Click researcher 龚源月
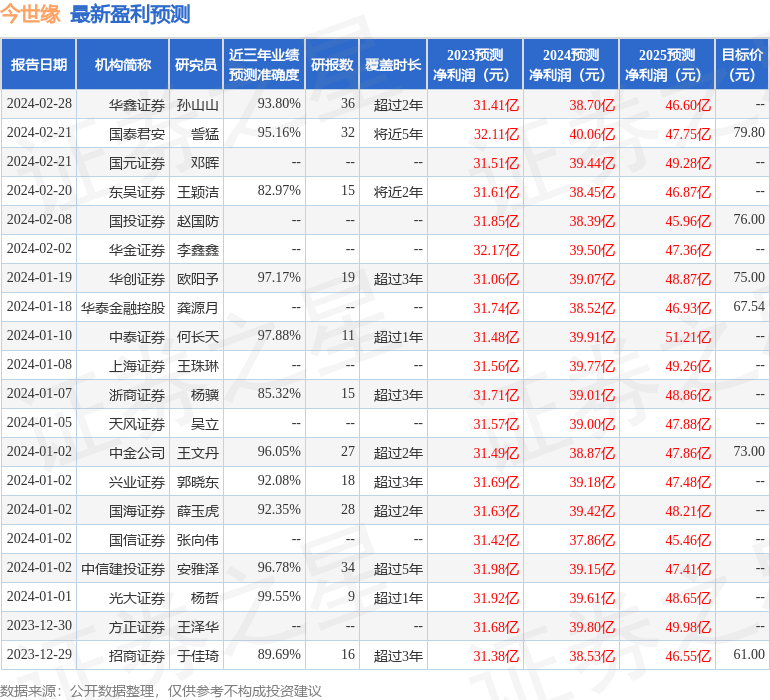The height and width of the screenshot is (700, 770). [198, 308]
